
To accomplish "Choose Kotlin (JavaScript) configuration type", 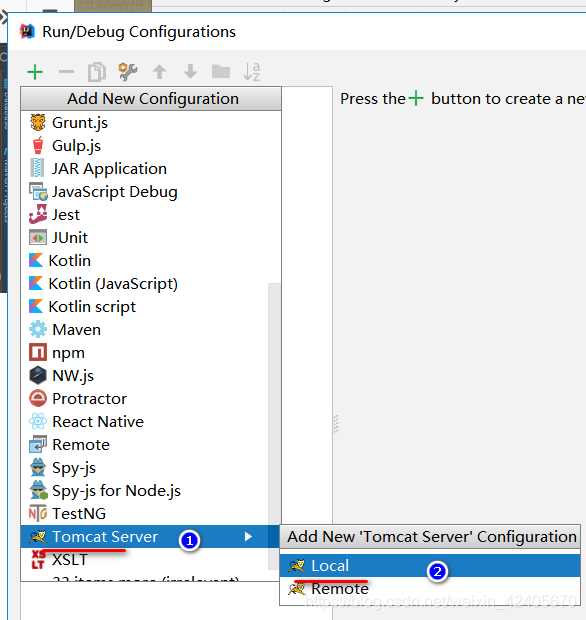I will (x=150, y=284).
